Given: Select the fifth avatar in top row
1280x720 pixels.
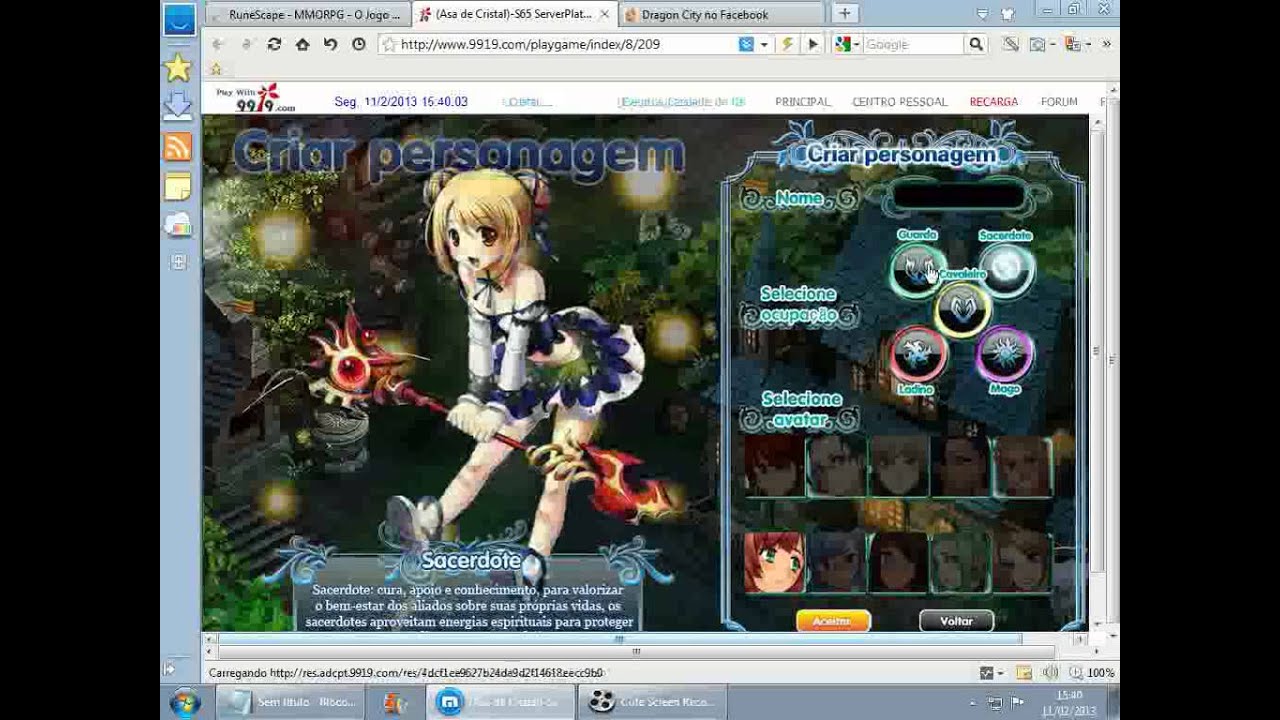Looking at the screenshot, I should pos(1022,466).
